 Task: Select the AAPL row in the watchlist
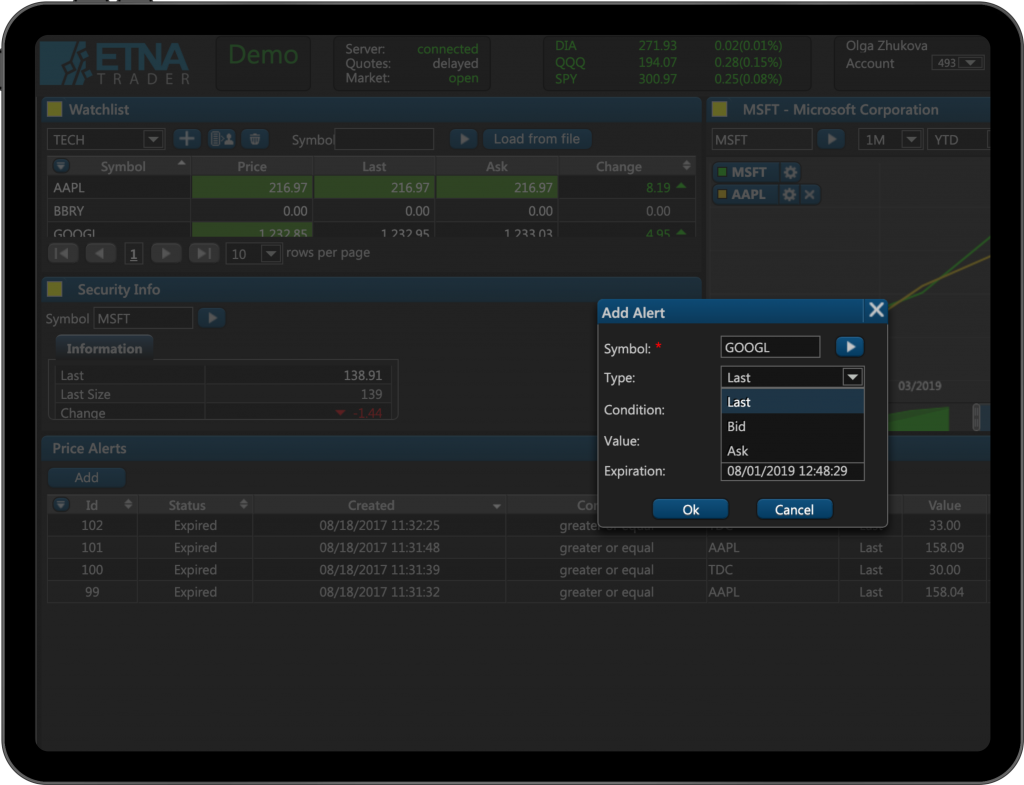tap(371, 187)
